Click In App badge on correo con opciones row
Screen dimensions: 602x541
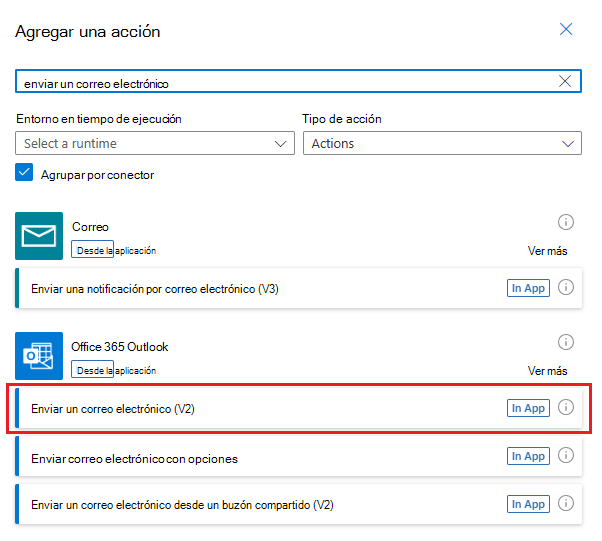(x=528, y=456)
